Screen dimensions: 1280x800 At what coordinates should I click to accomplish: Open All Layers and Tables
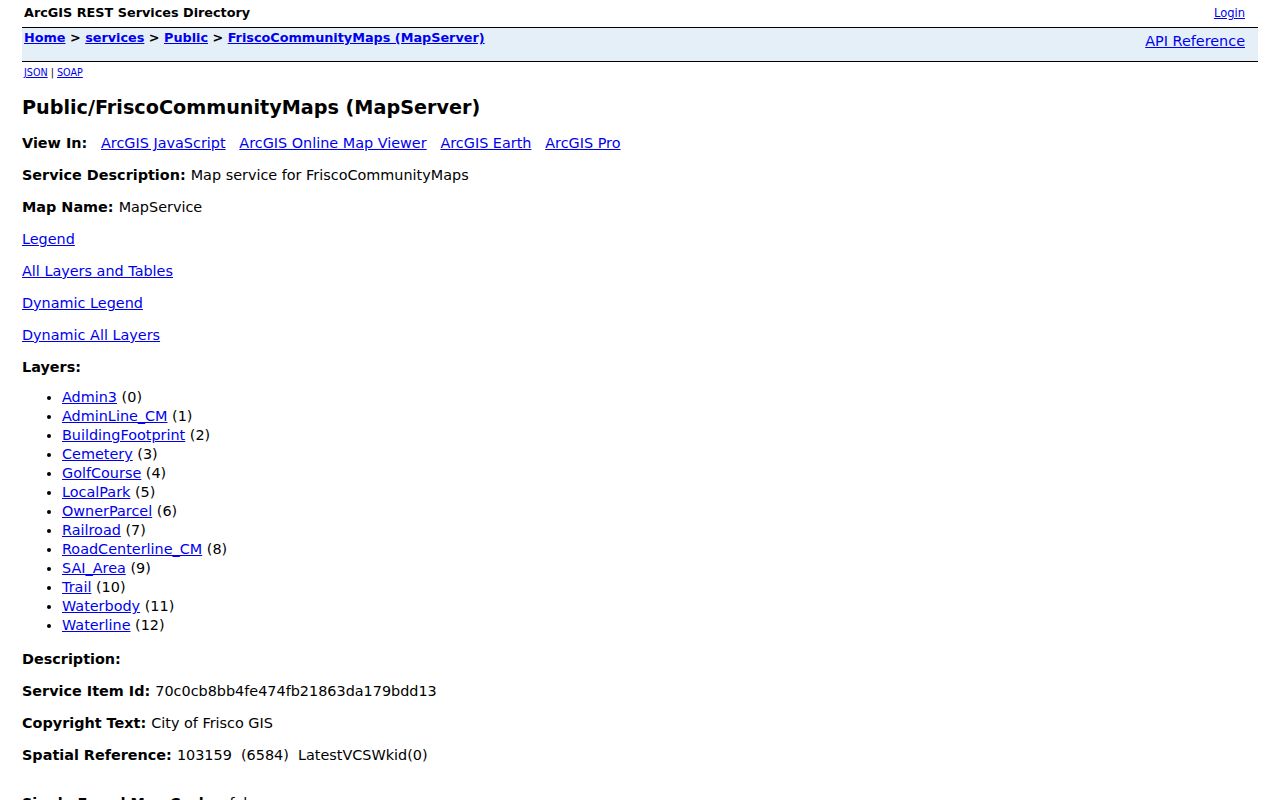pyautogui.click(x=97, y=271)
